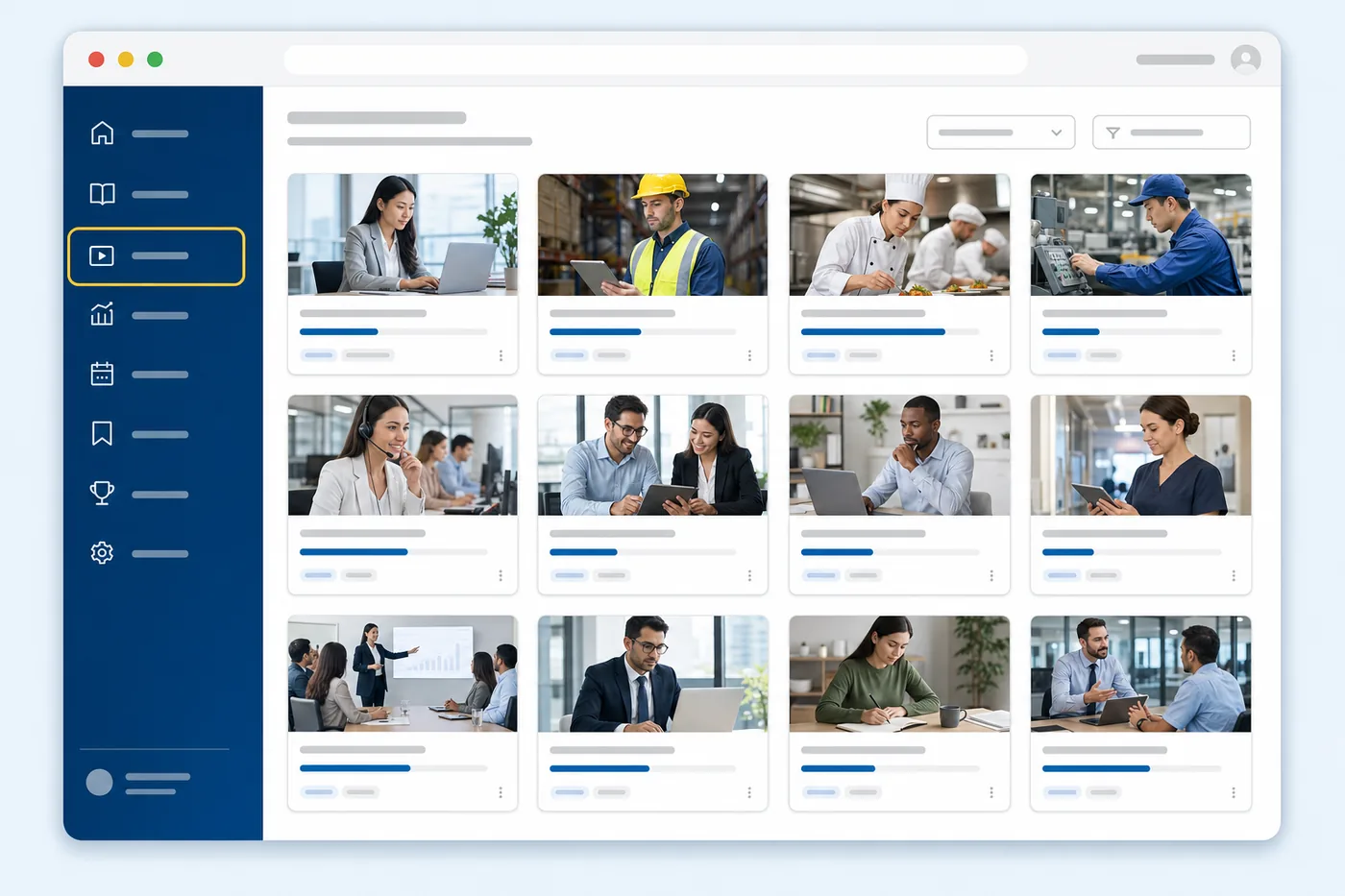Screen dimensions: 1345x896
Task: Open the calendar icon in the sidebar
Action: [x=102, y=375]
